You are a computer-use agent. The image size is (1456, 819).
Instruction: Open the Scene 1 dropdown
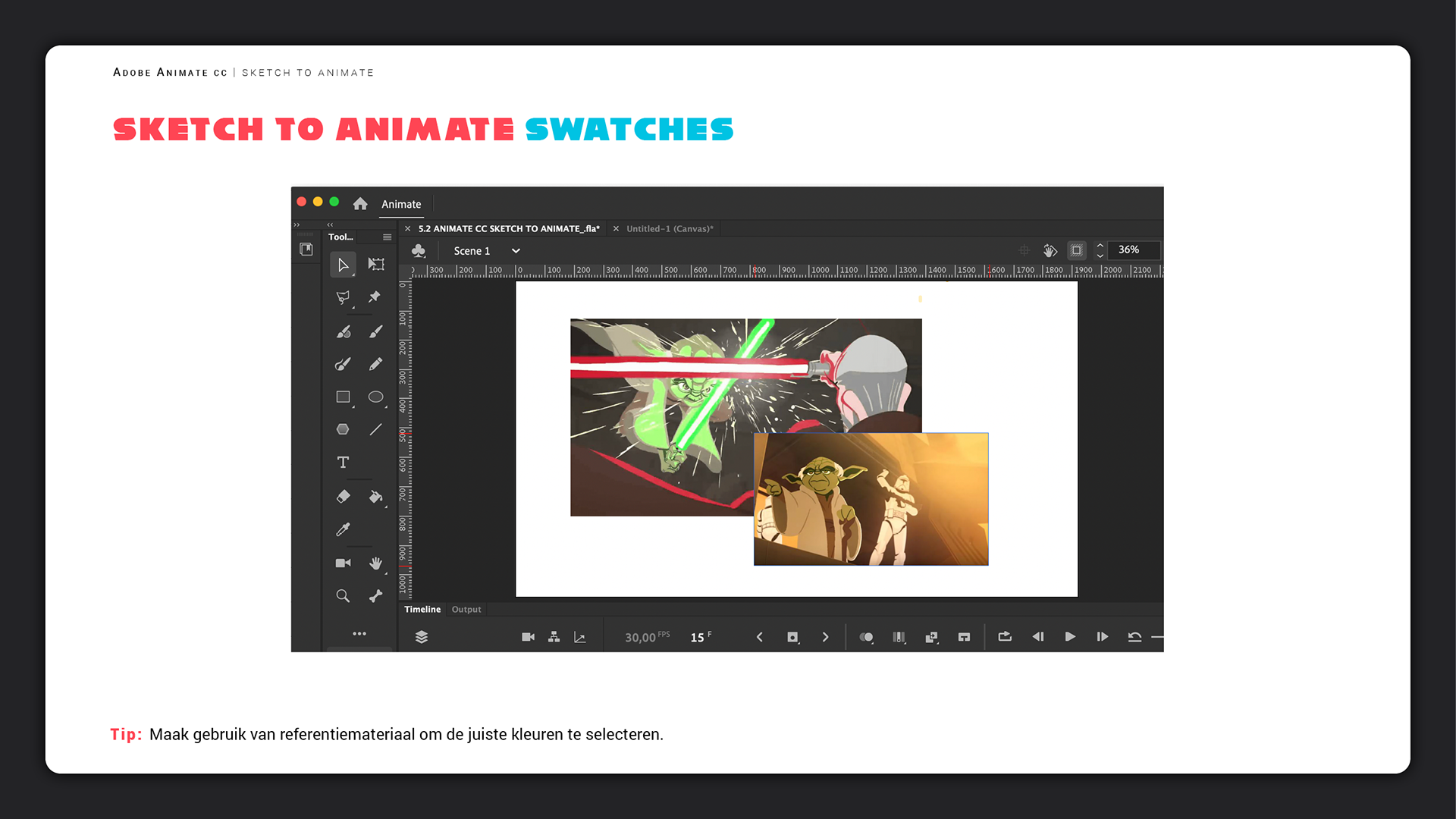516,251
